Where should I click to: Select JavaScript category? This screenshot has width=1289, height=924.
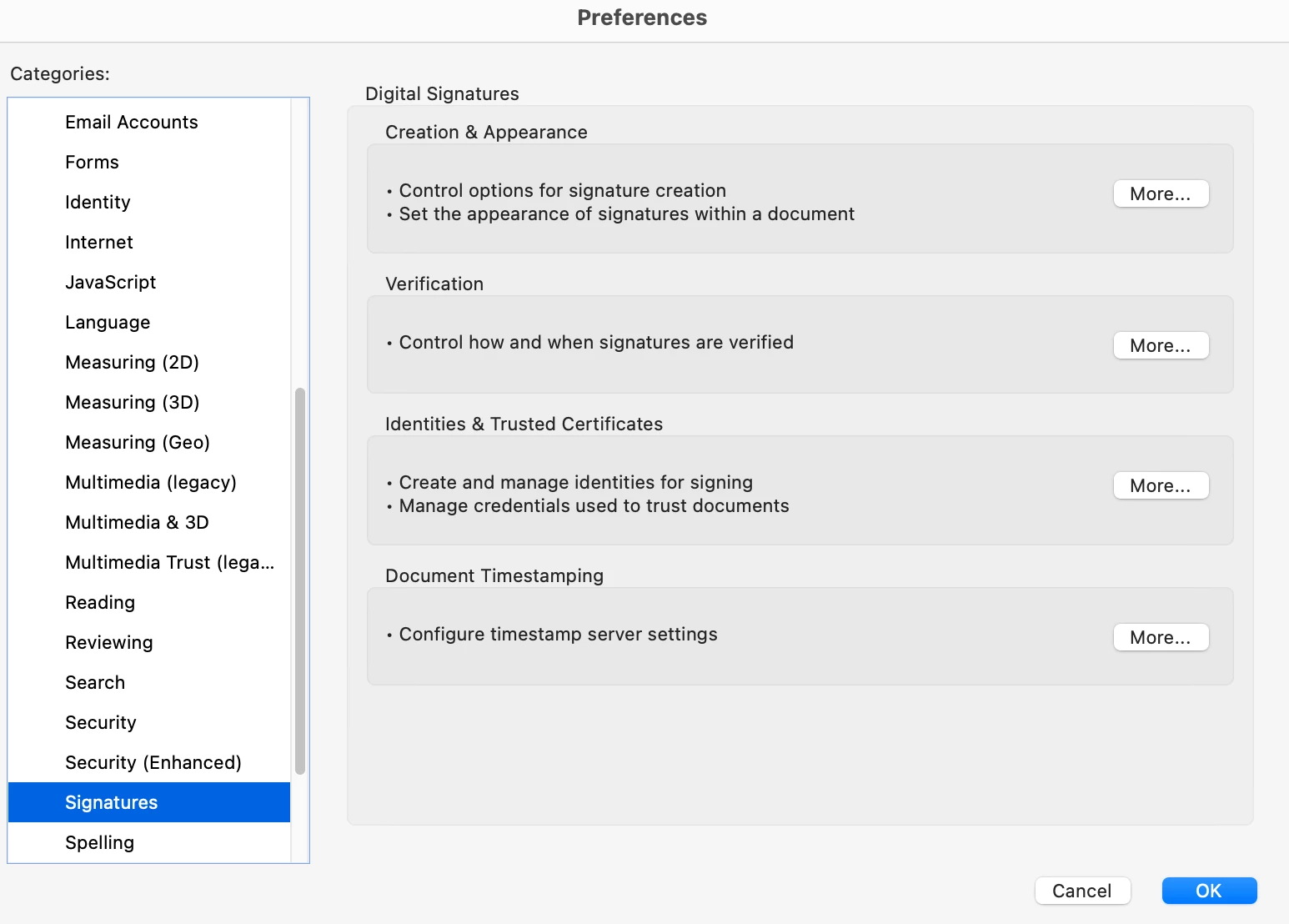click(x=149, y=282)
